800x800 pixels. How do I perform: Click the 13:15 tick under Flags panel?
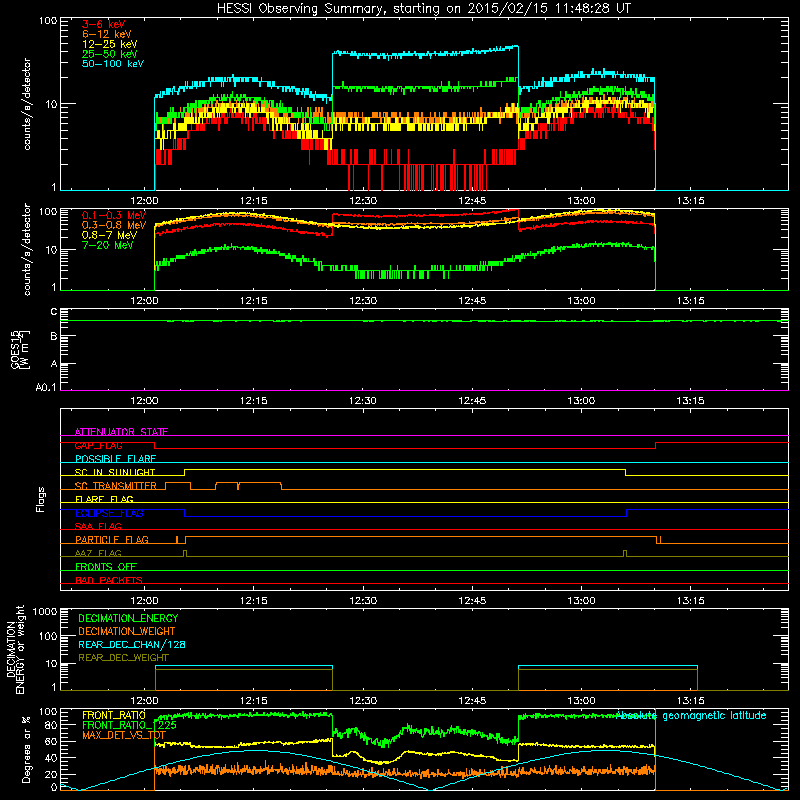(690, 601)
